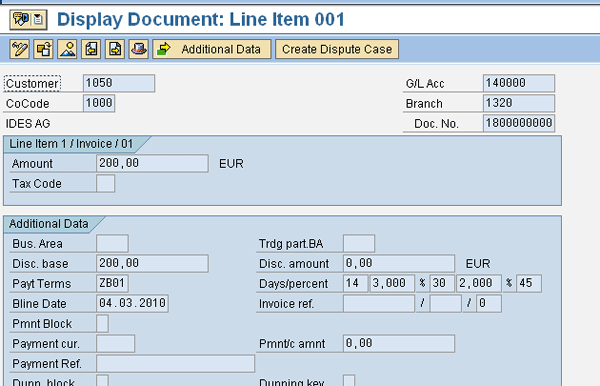Select the Tax Code field

(105, 184)
